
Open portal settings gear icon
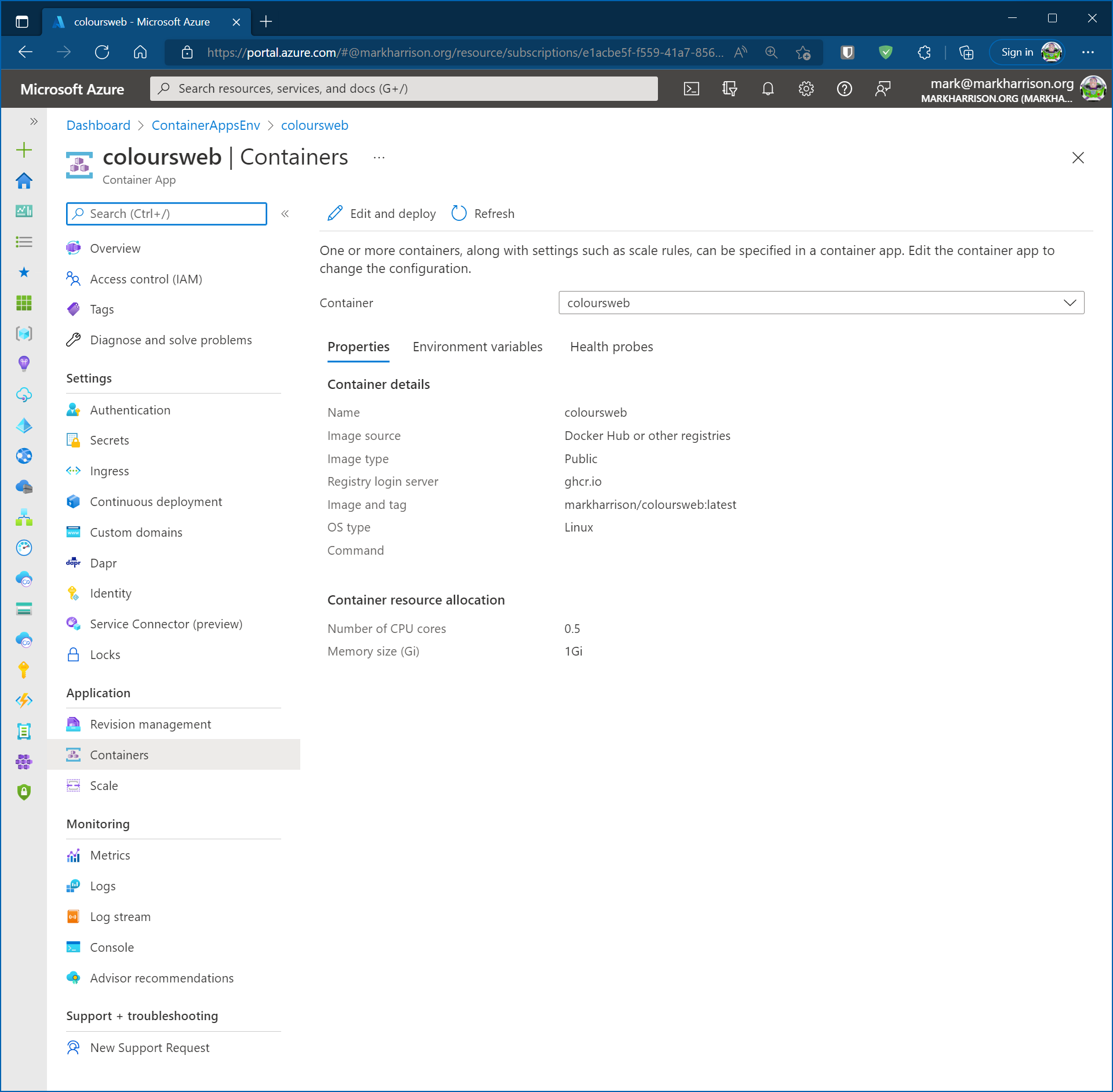806,89
